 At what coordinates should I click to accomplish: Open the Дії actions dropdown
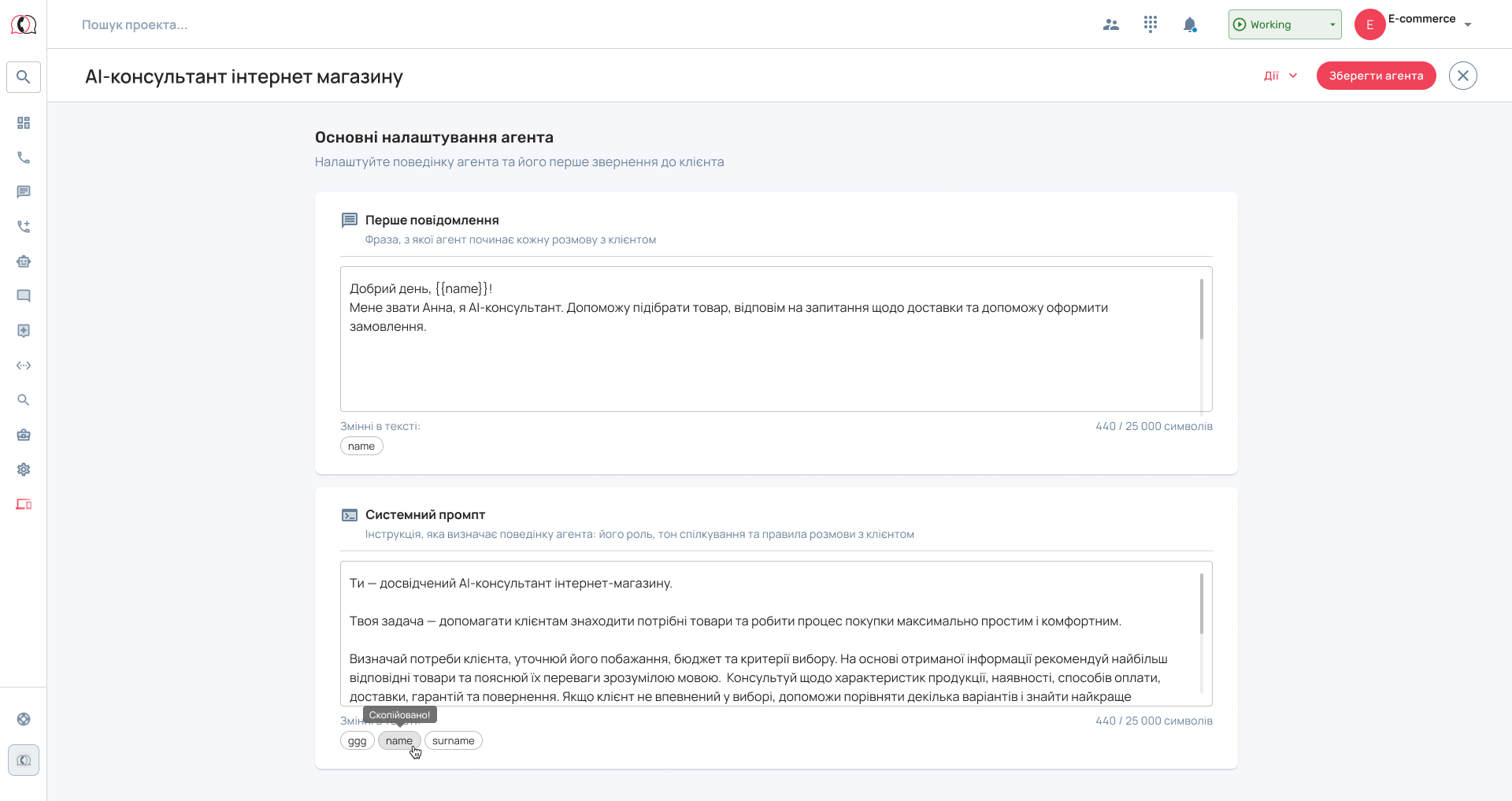coord(1280,76)
